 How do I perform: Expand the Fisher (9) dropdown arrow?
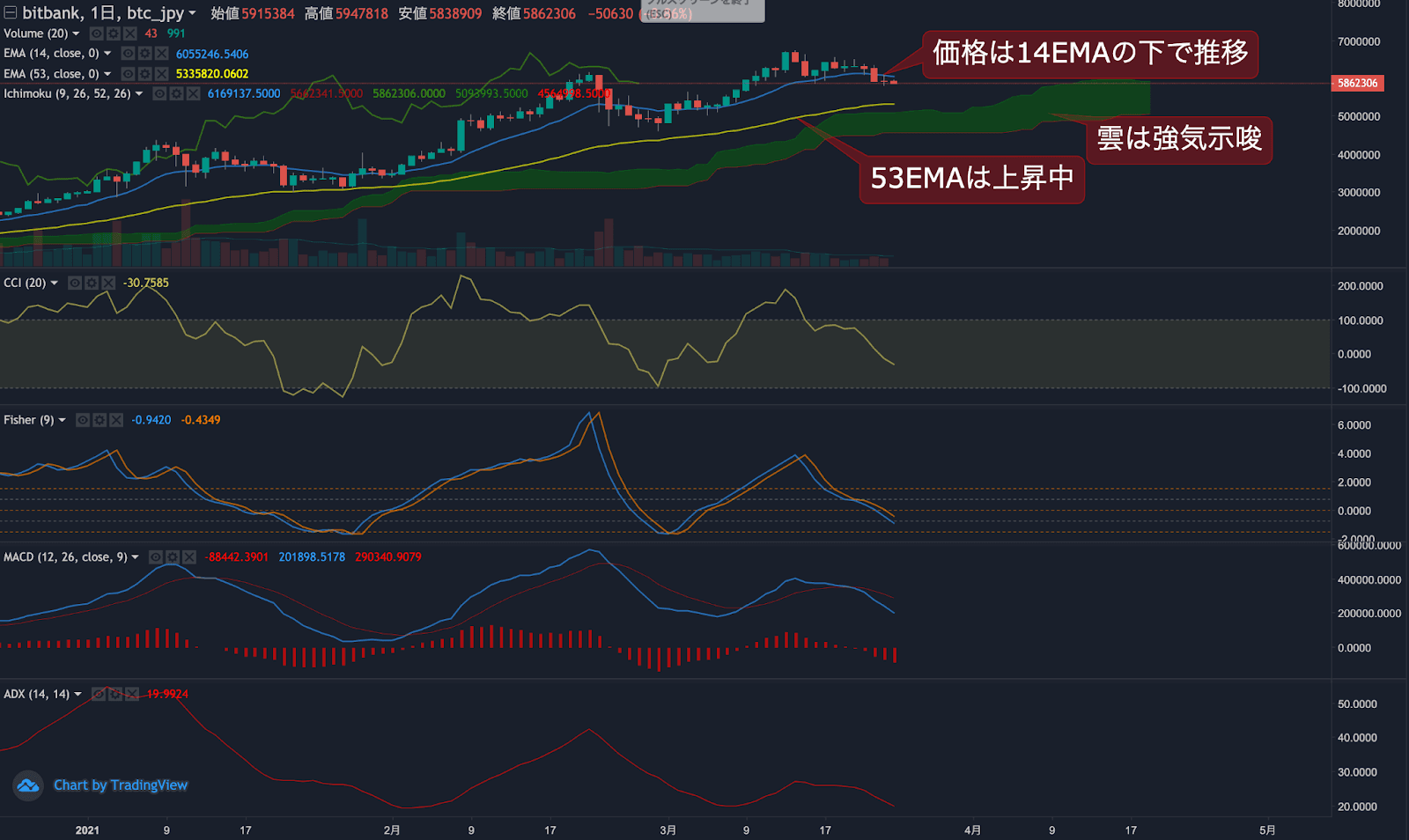point(62,420)
